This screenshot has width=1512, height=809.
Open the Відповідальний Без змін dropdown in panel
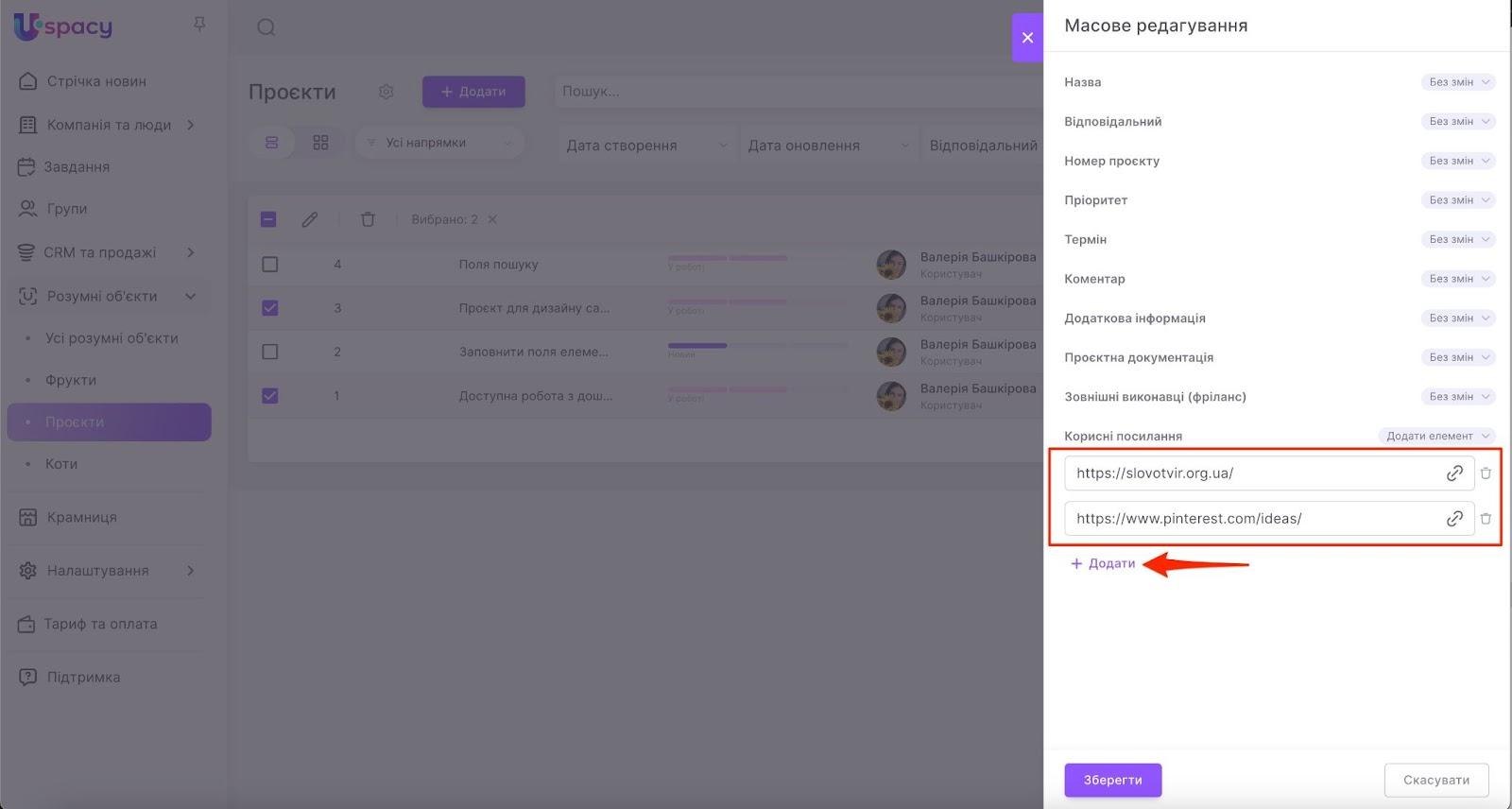[1458, 121]
